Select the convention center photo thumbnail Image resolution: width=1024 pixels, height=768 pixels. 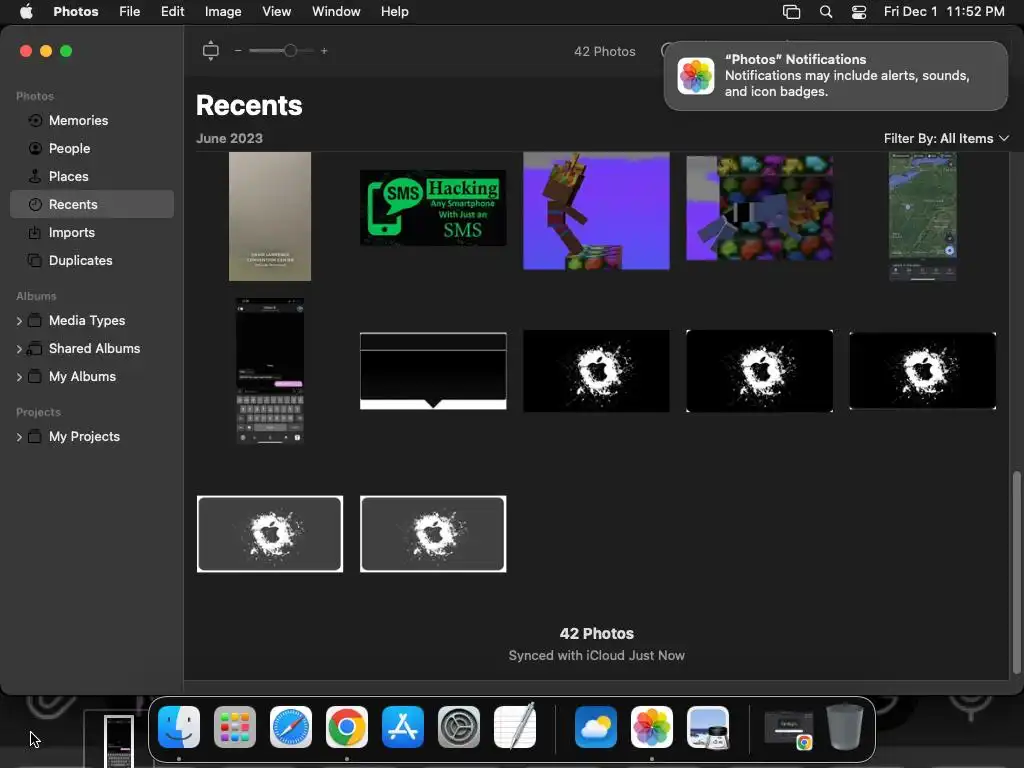point(270,216)
